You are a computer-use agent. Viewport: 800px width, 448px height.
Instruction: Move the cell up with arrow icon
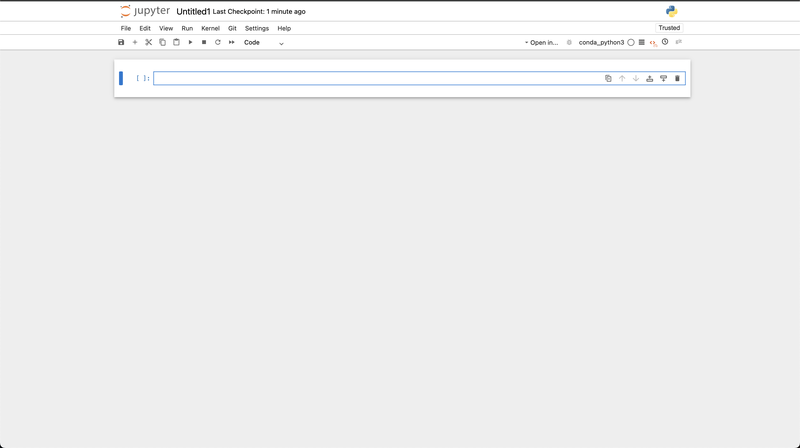click(622, 79)
